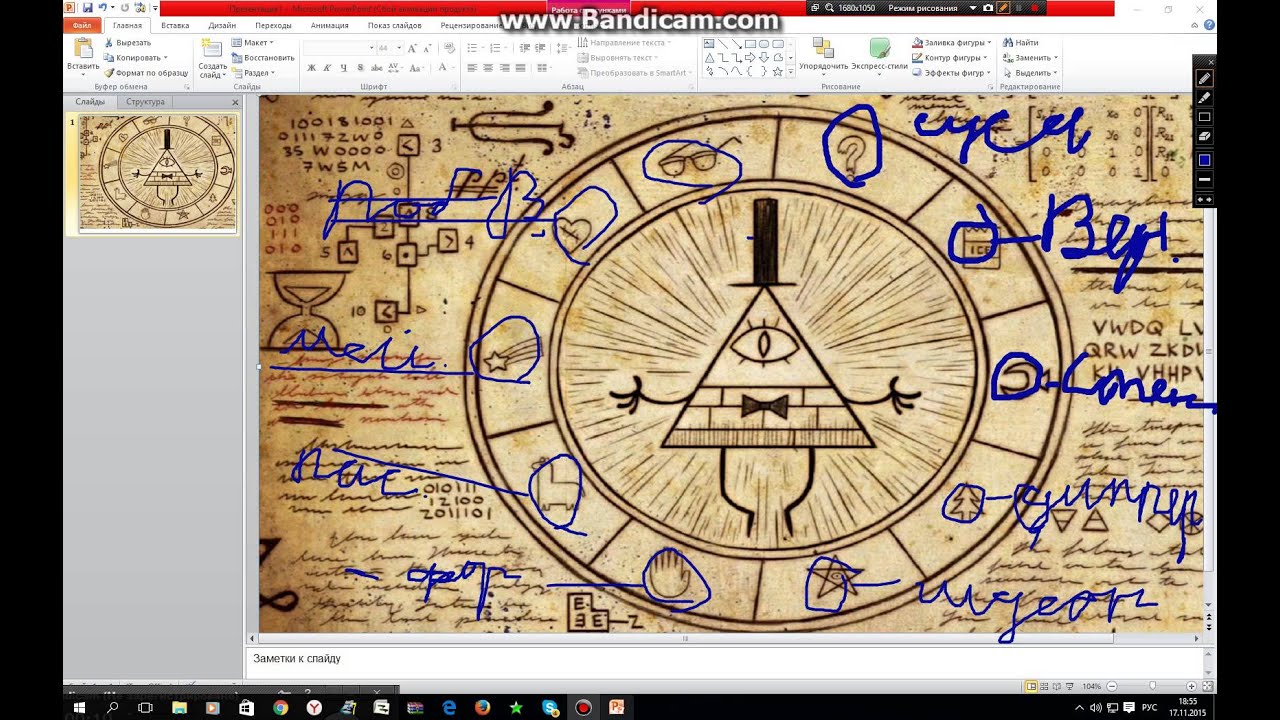Take screenshot with Bandicam camera icon
This screenshot has height=720, width=1280.
click(988, 8)
